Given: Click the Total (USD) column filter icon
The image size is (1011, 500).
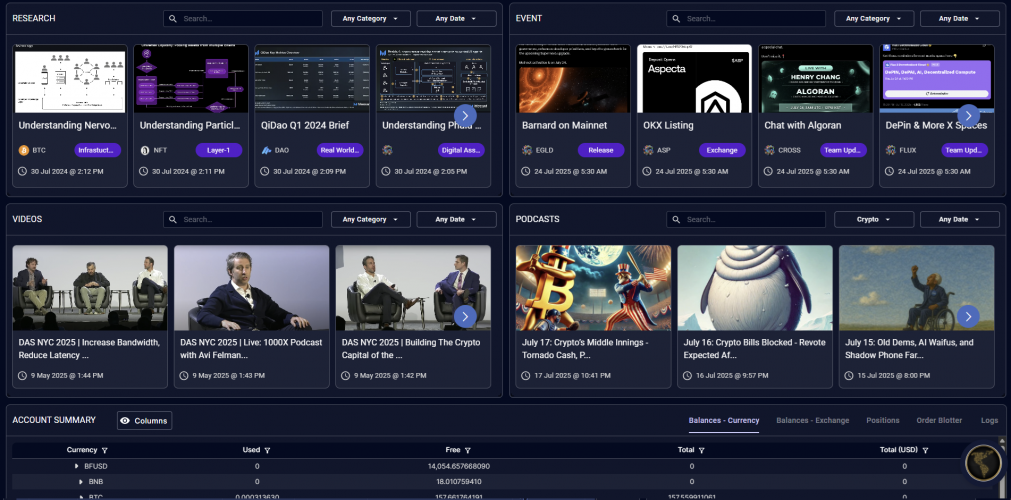Looking at the screenshot, I should pyautogui.click(x=925, y=450).
